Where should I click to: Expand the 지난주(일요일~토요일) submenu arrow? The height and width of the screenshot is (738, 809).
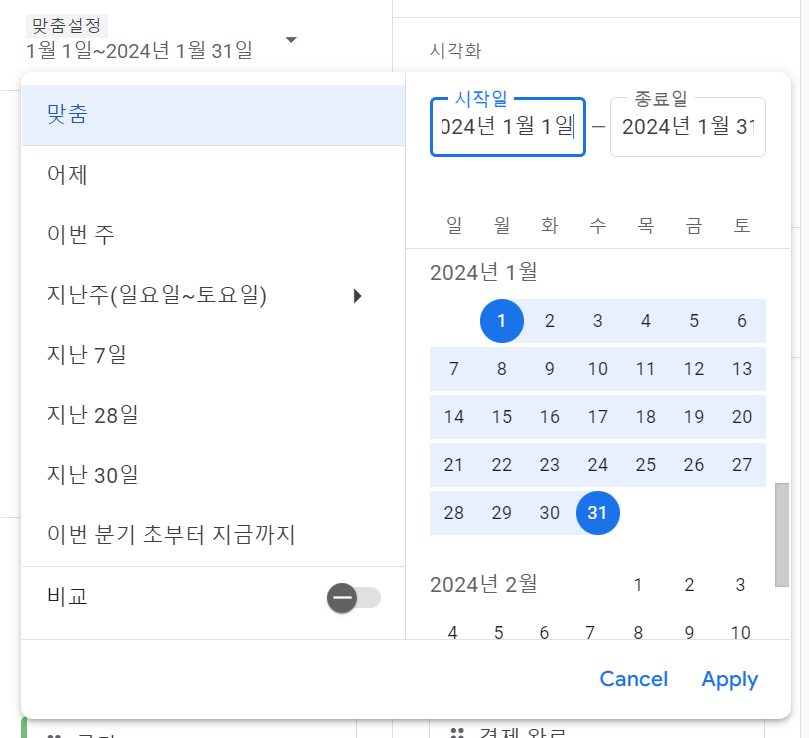point(358,294)
